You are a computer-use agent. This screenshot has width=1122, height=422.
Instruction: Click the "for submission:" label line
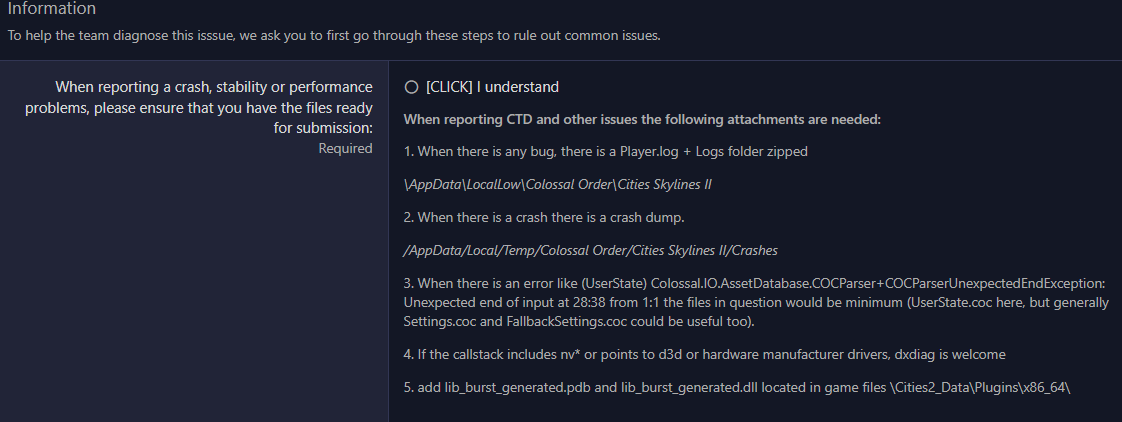click(322, 128)
